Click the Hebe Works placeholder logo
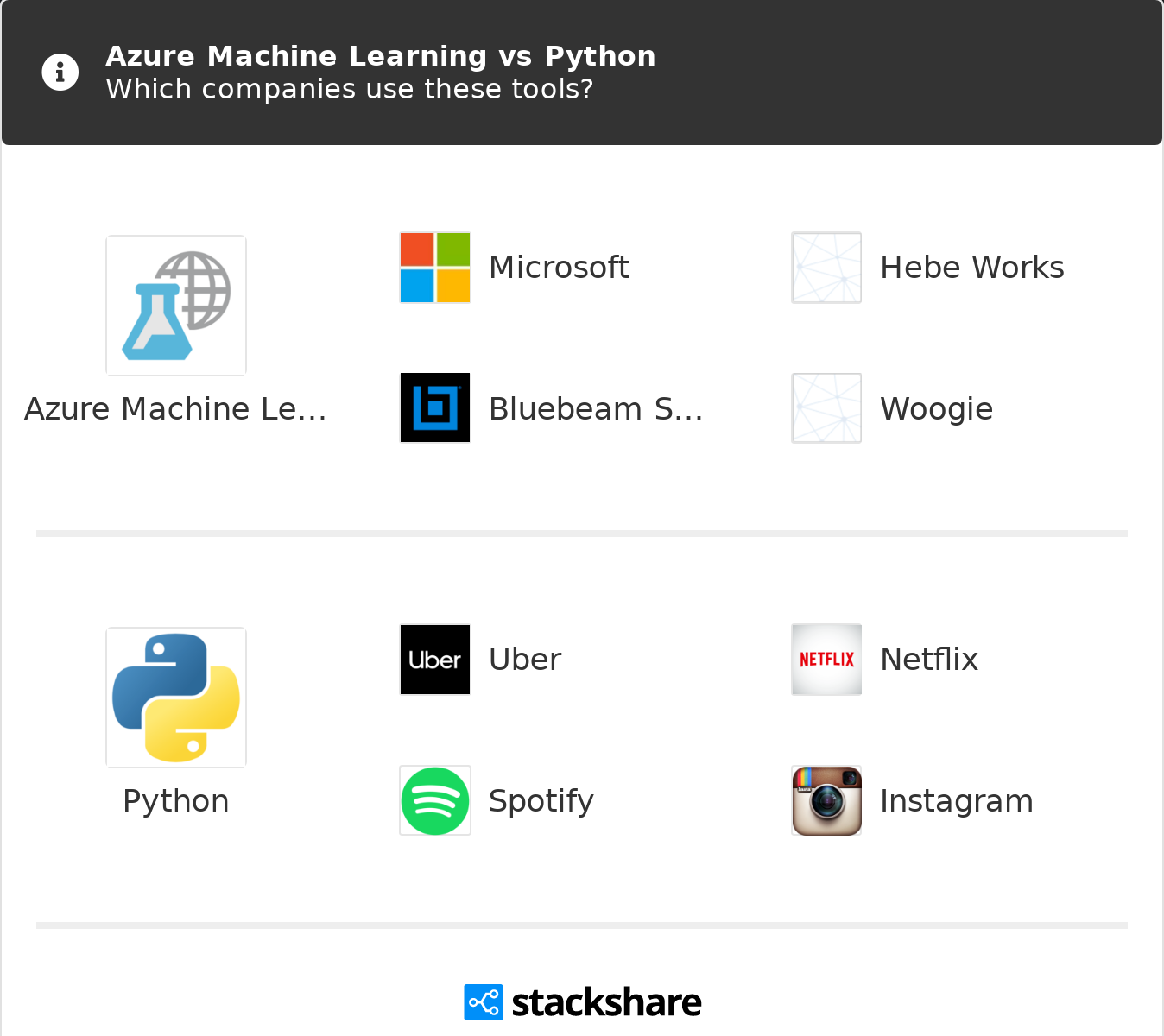Screen dimensions: 1164x1036 [826, 268]
